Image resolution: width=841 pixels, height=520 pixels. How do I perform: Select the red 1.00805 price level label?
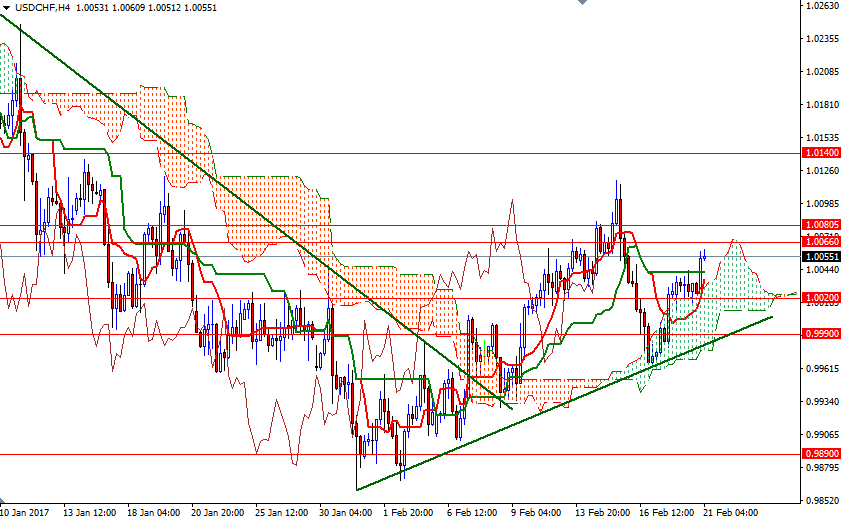click(821, 225)
